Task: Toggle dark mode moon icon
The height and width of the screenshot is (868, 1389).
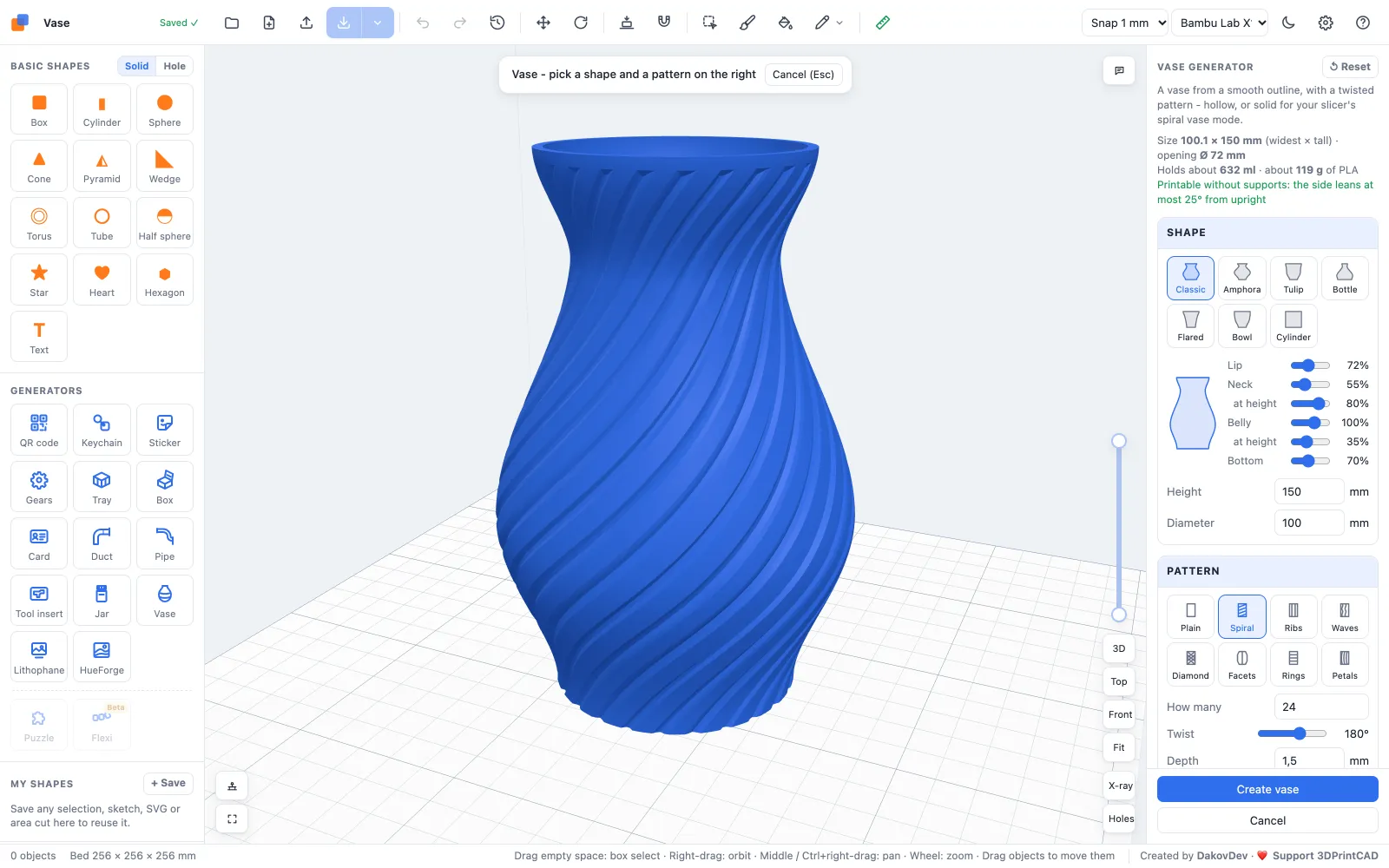Action: pos(1288,23)
